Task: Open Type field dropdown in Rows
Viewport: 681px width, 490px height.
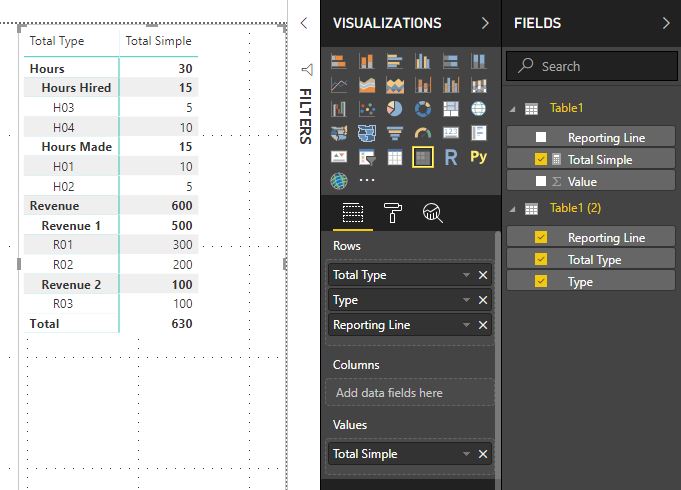Action: point(466,300)
